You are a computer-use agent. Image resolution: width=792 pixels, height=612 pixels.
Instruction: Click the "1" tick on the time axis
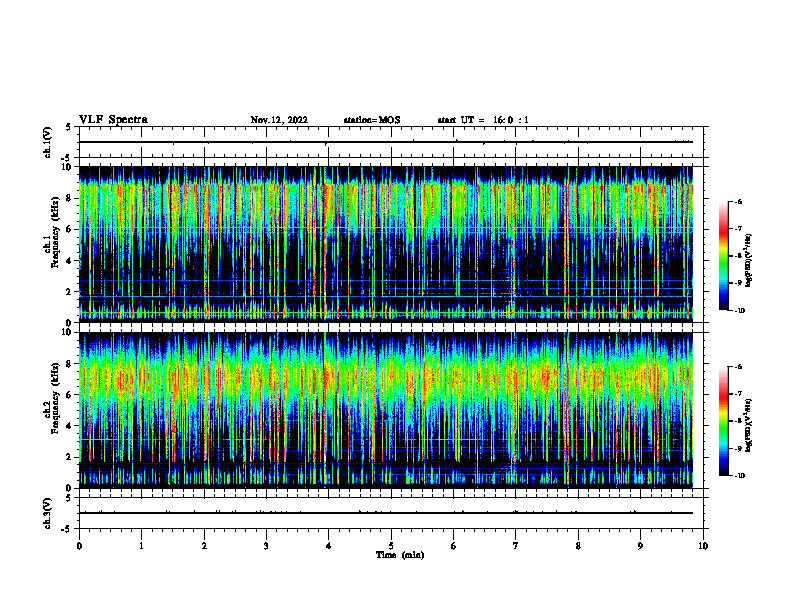141,546
